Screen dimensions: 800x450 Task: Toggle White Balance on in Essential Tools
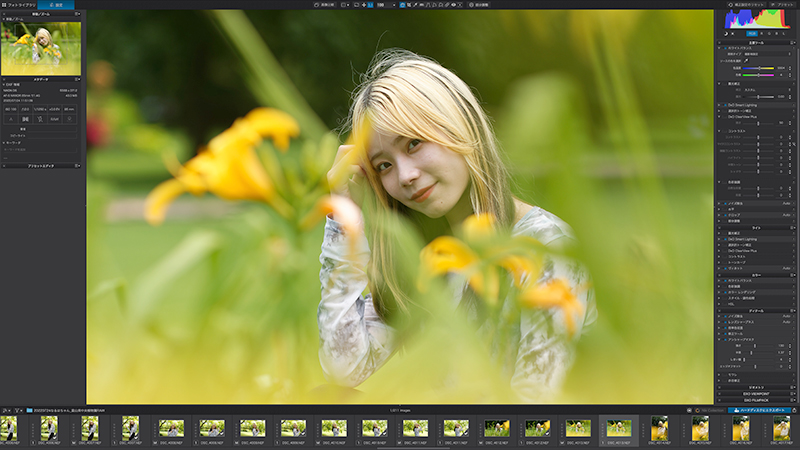tap(725, 48)
